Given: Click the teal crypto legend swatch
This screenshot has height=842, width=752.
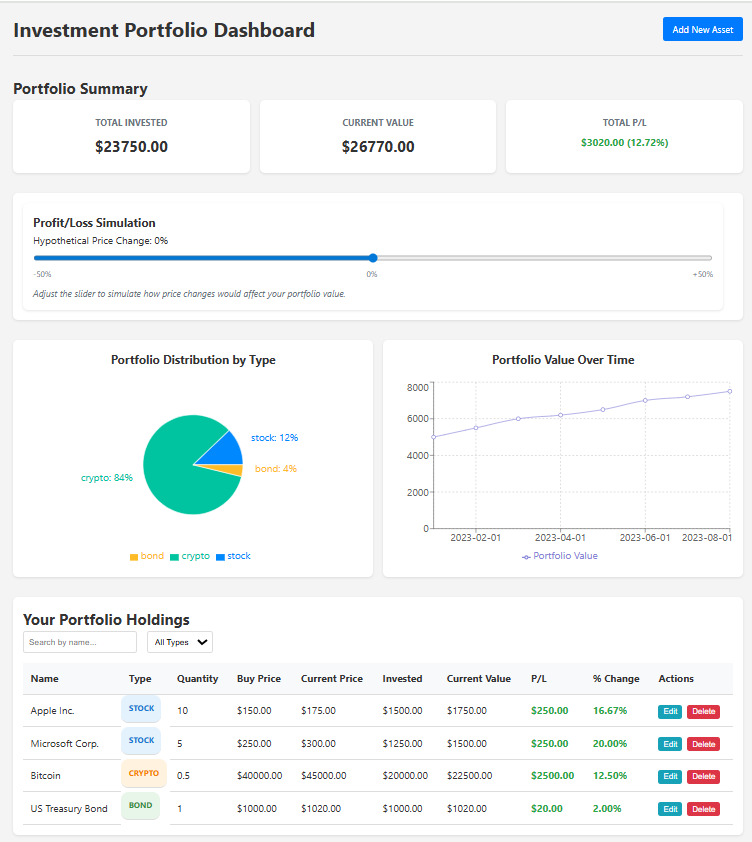Looking at the screenshot, I should 177,555.
